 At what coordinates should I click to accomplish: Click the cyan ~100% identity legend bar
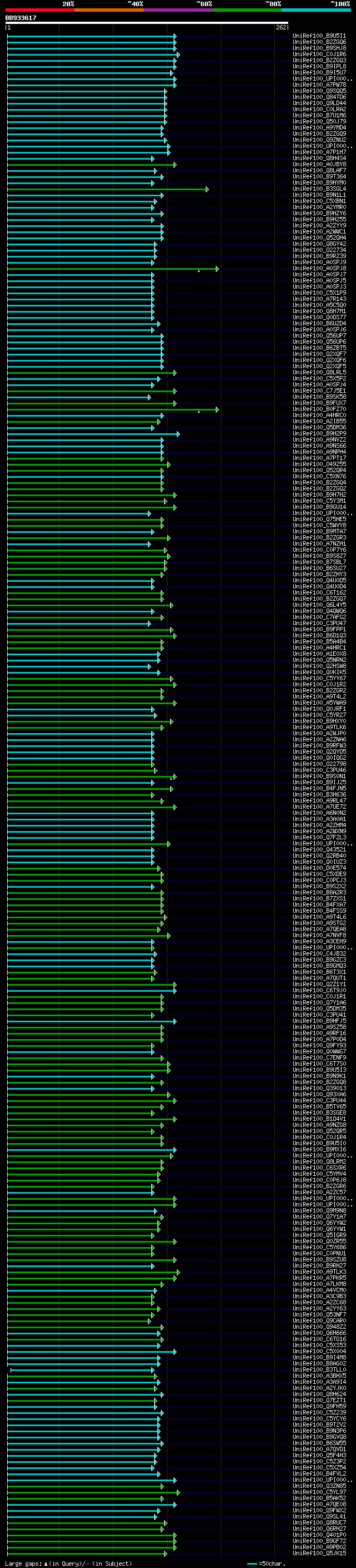tap(316, 10)
